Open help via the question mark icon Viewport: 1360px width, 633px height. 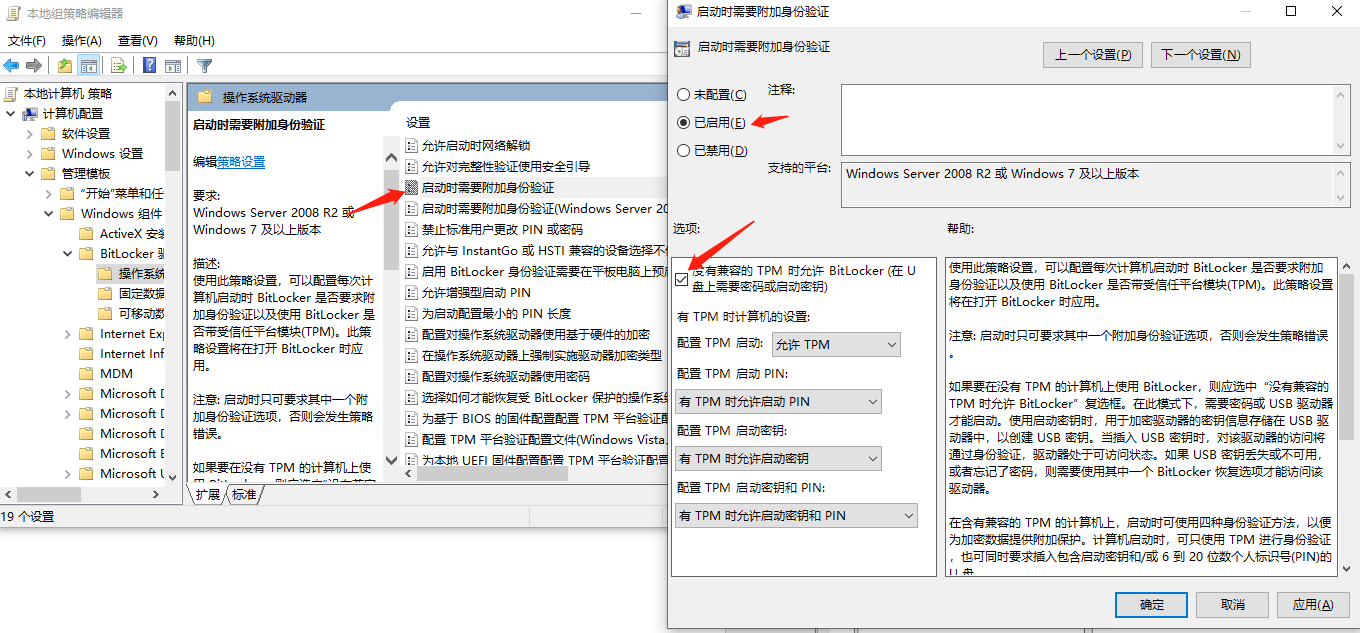[149, 64]
